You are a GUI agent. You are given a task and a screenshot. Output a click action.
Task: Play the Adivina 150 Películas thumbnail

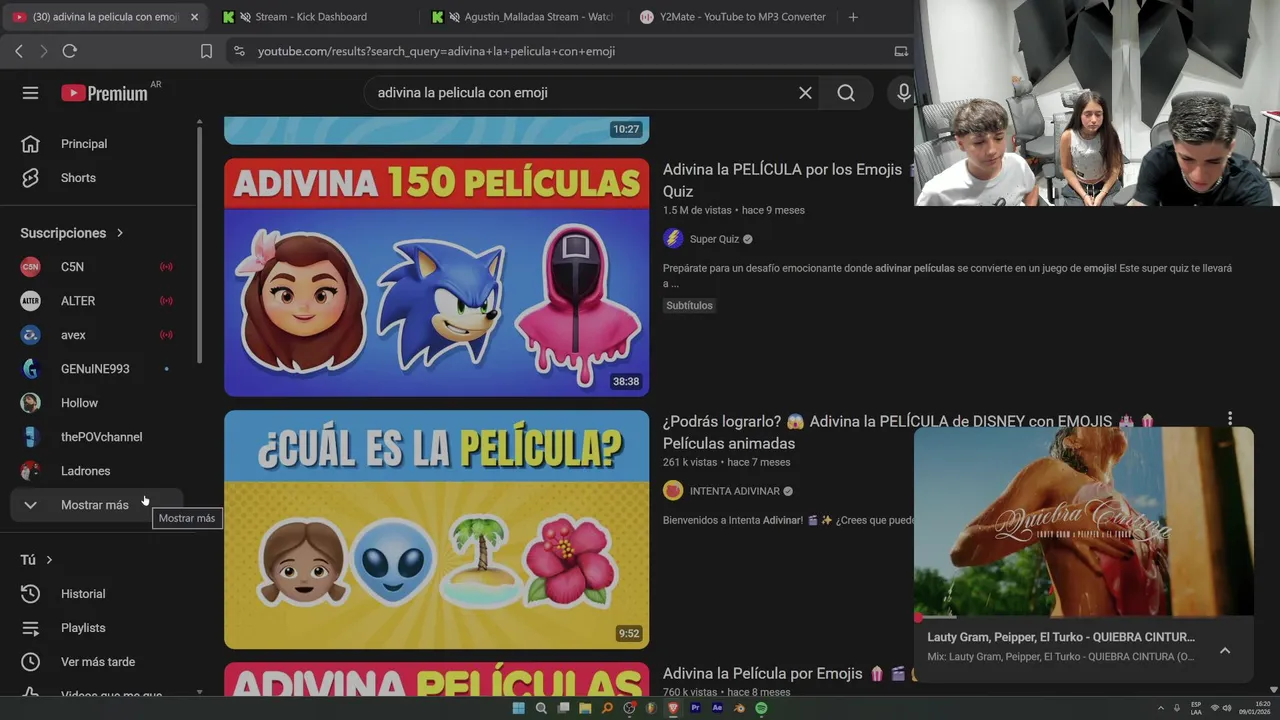[x=436, y=277]
